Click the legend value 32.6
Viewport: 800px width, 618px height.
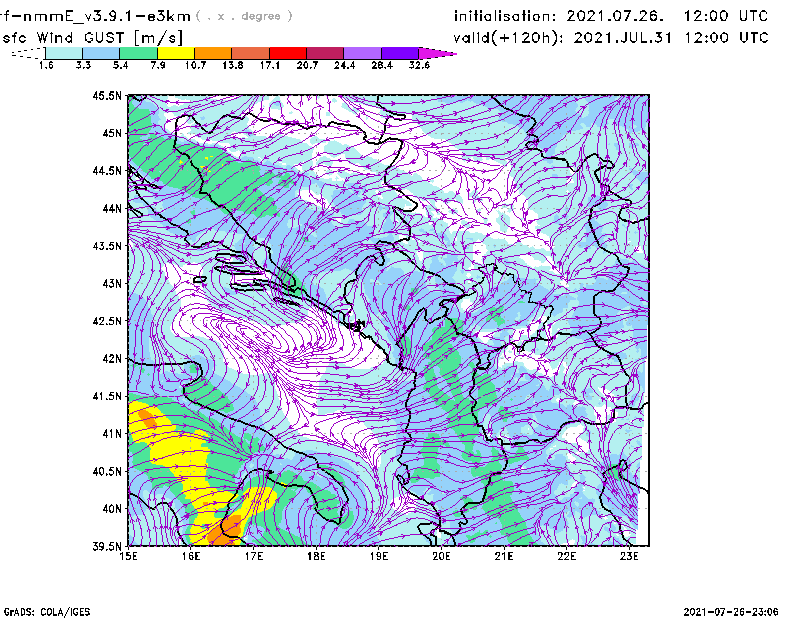click(x=419, y=65)
